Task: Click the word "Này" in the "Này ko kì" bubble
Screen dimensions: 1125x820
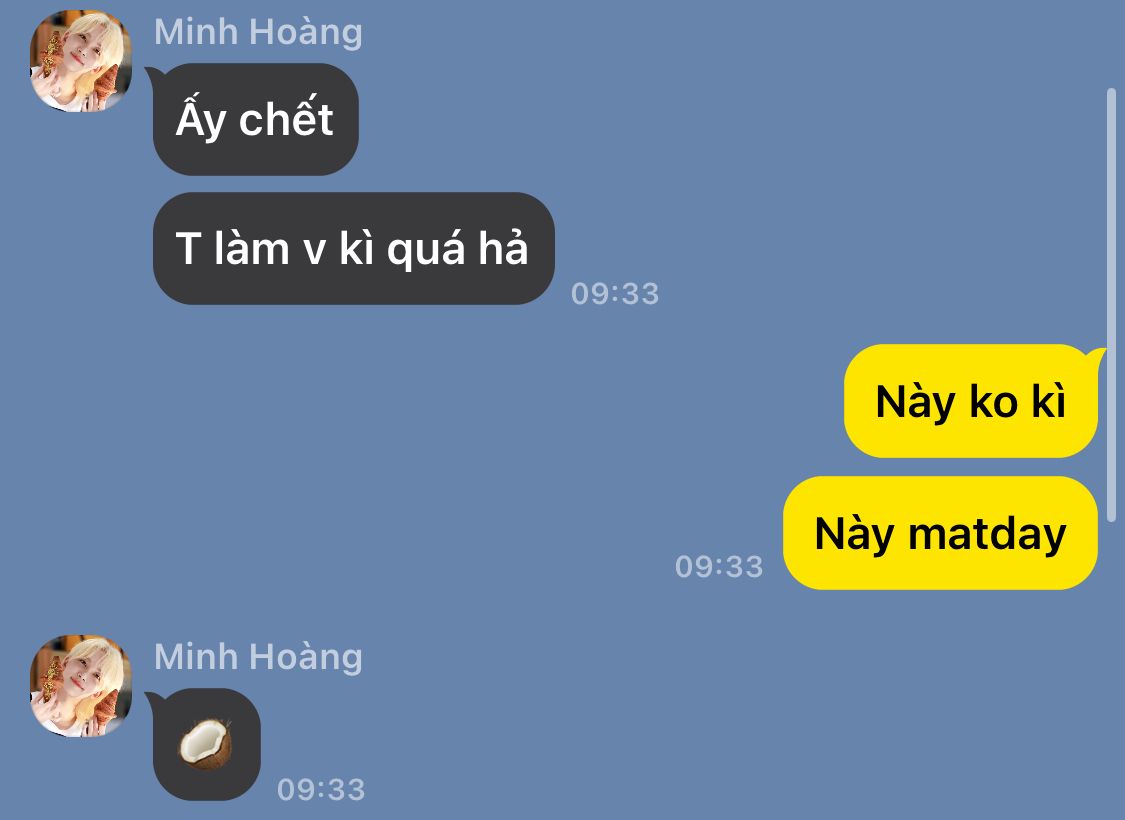Action: pyautogui.click(x=916, y=403)
